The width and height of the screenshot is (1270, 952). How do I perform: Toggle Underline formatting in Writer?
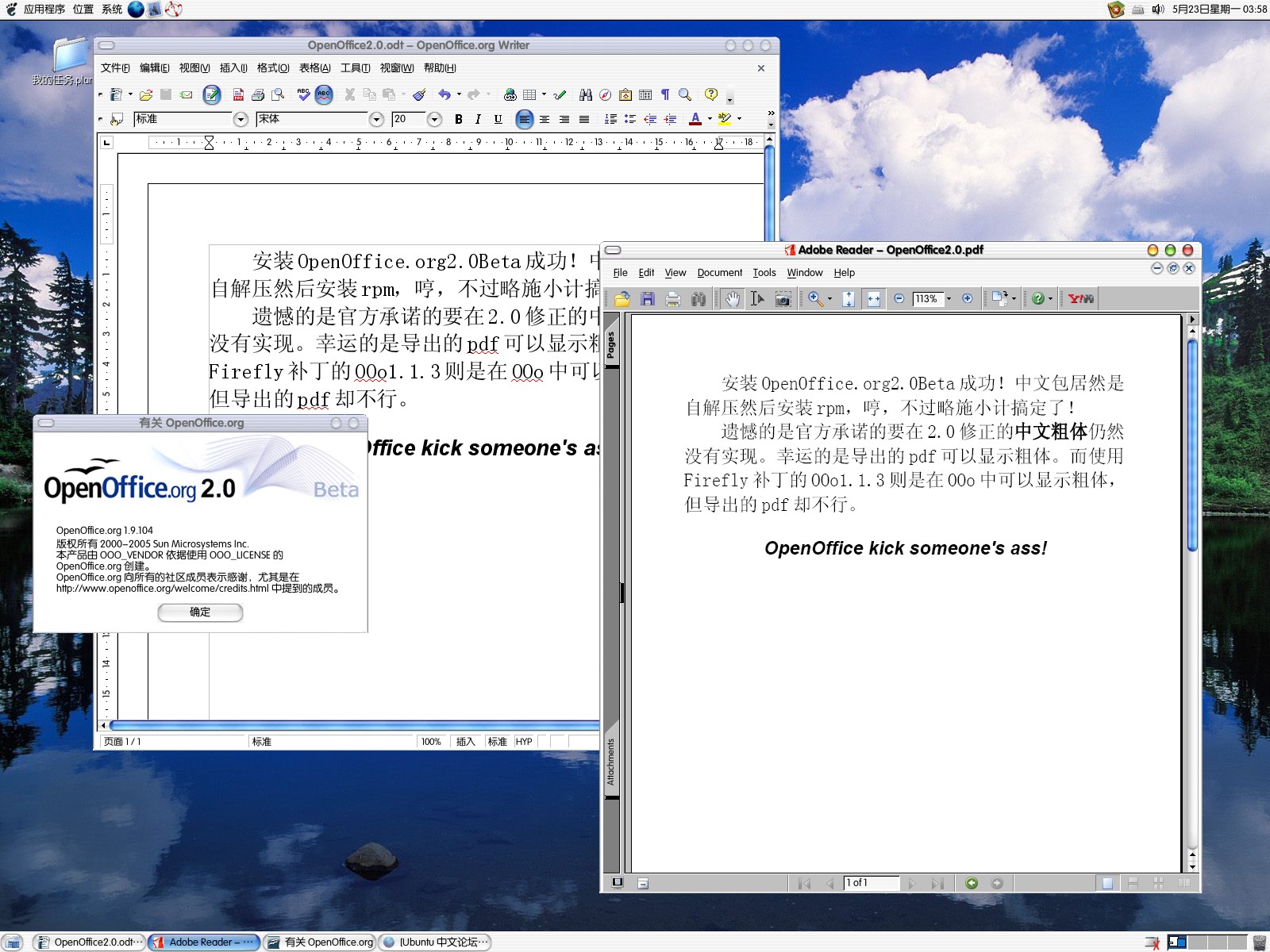tap(498, 119)
